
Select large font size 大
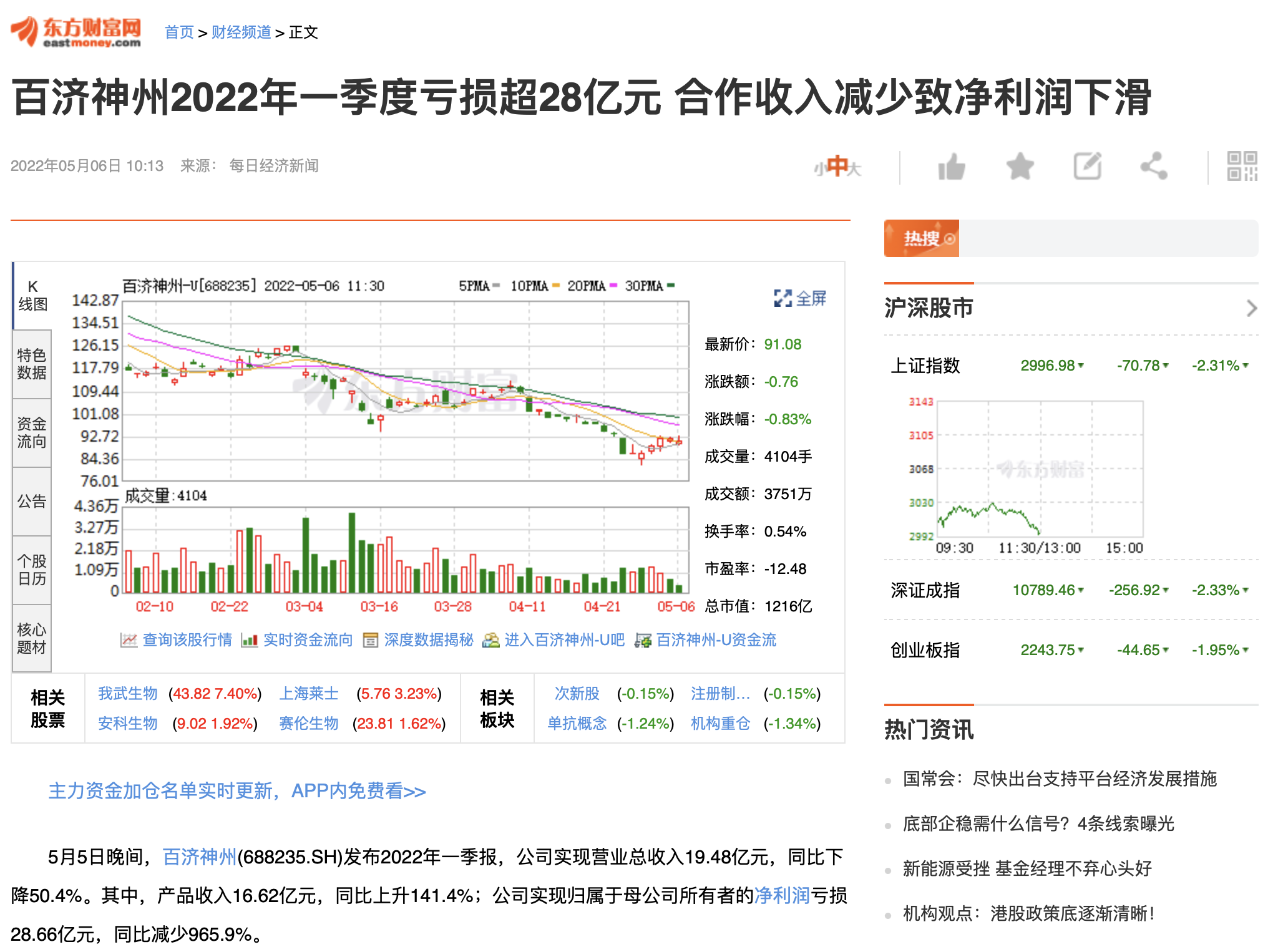[x=854, y=168]
